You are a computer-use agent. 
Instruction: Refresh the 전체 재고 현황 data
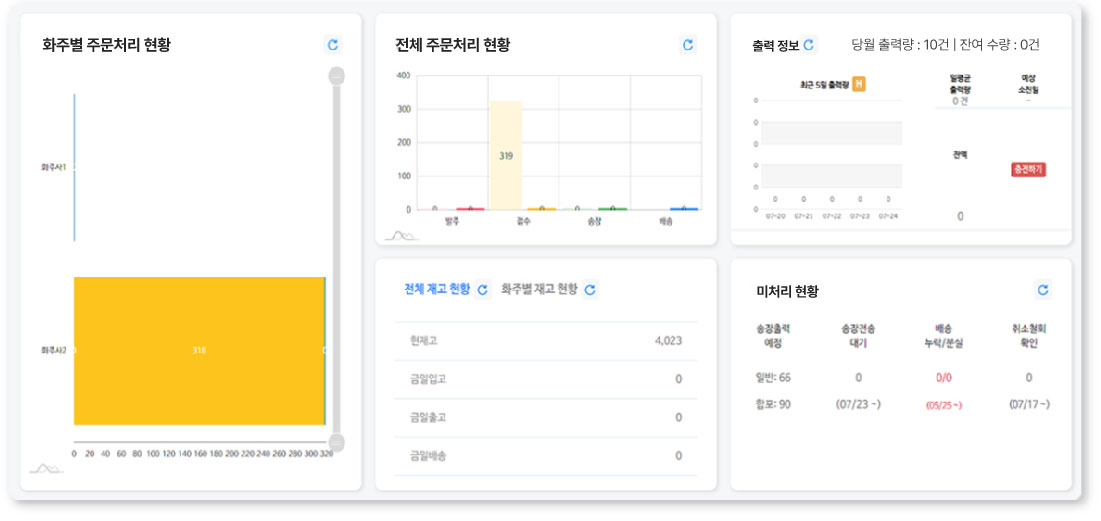(x=482, y=289)
